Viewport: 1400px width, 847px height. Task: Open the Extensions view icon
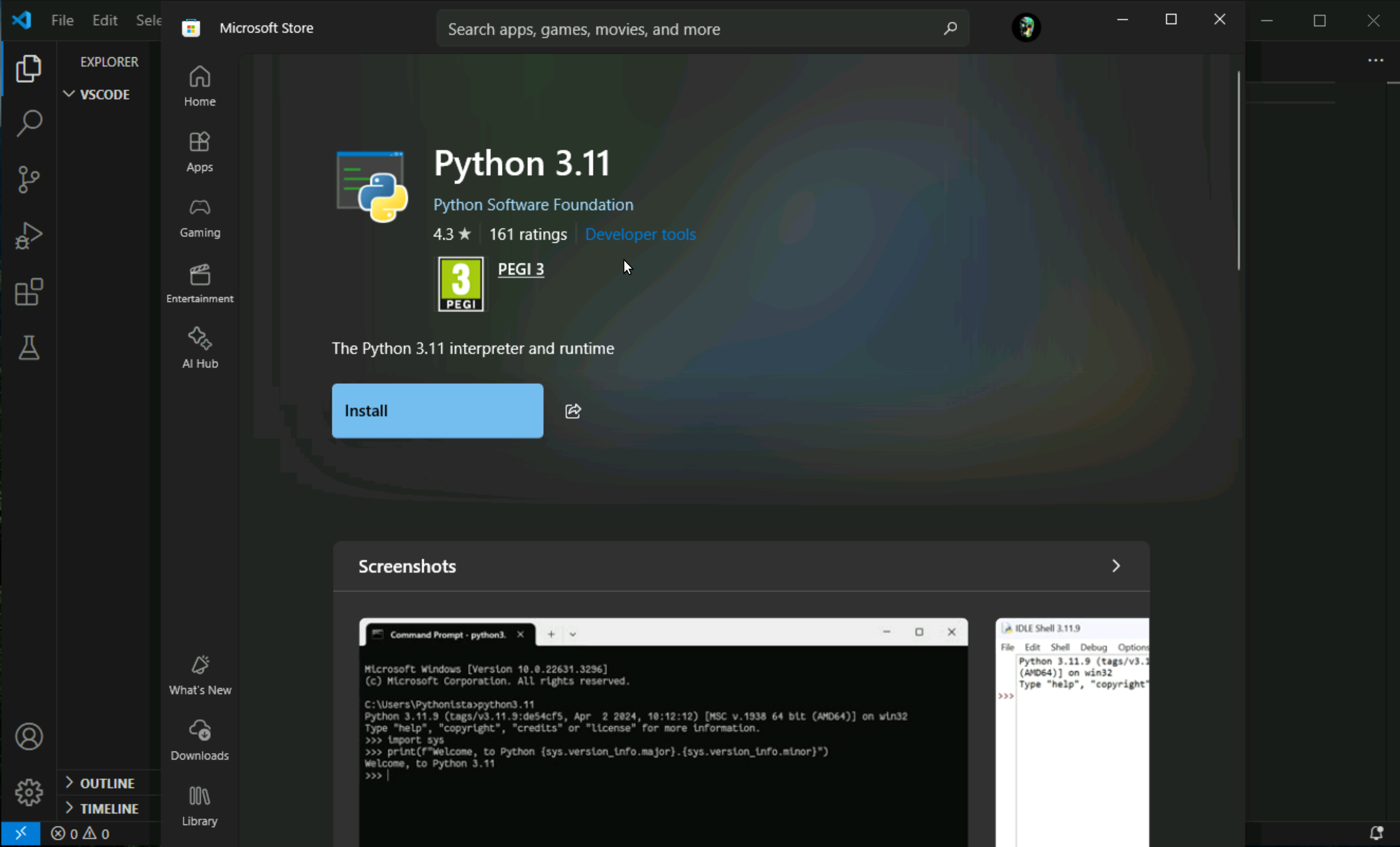[x=28, y=291]
